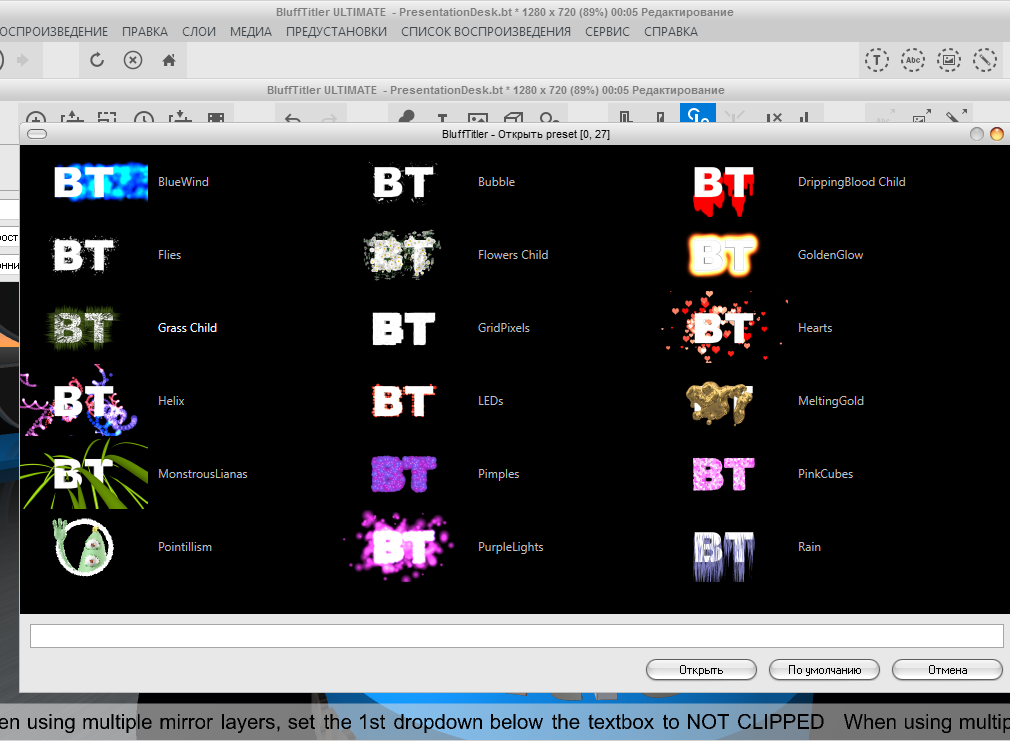Open the ПРЕДУСТАНОВКИ menu
Viewport: 1010px width, 741px height.
click(336, 32)
